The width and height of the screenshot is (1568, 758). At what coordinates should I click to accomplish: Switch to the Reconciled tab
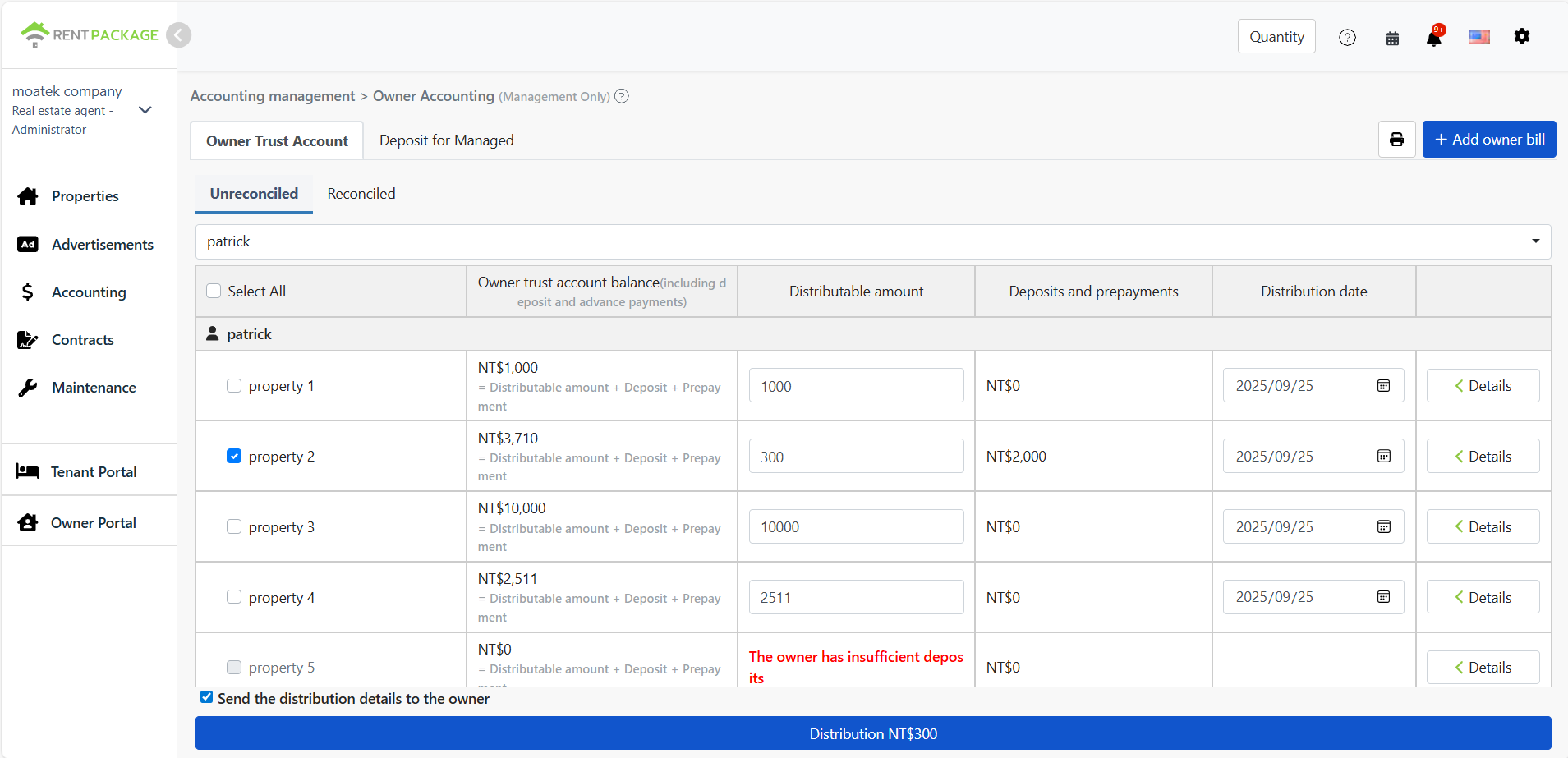click(361, 194)
